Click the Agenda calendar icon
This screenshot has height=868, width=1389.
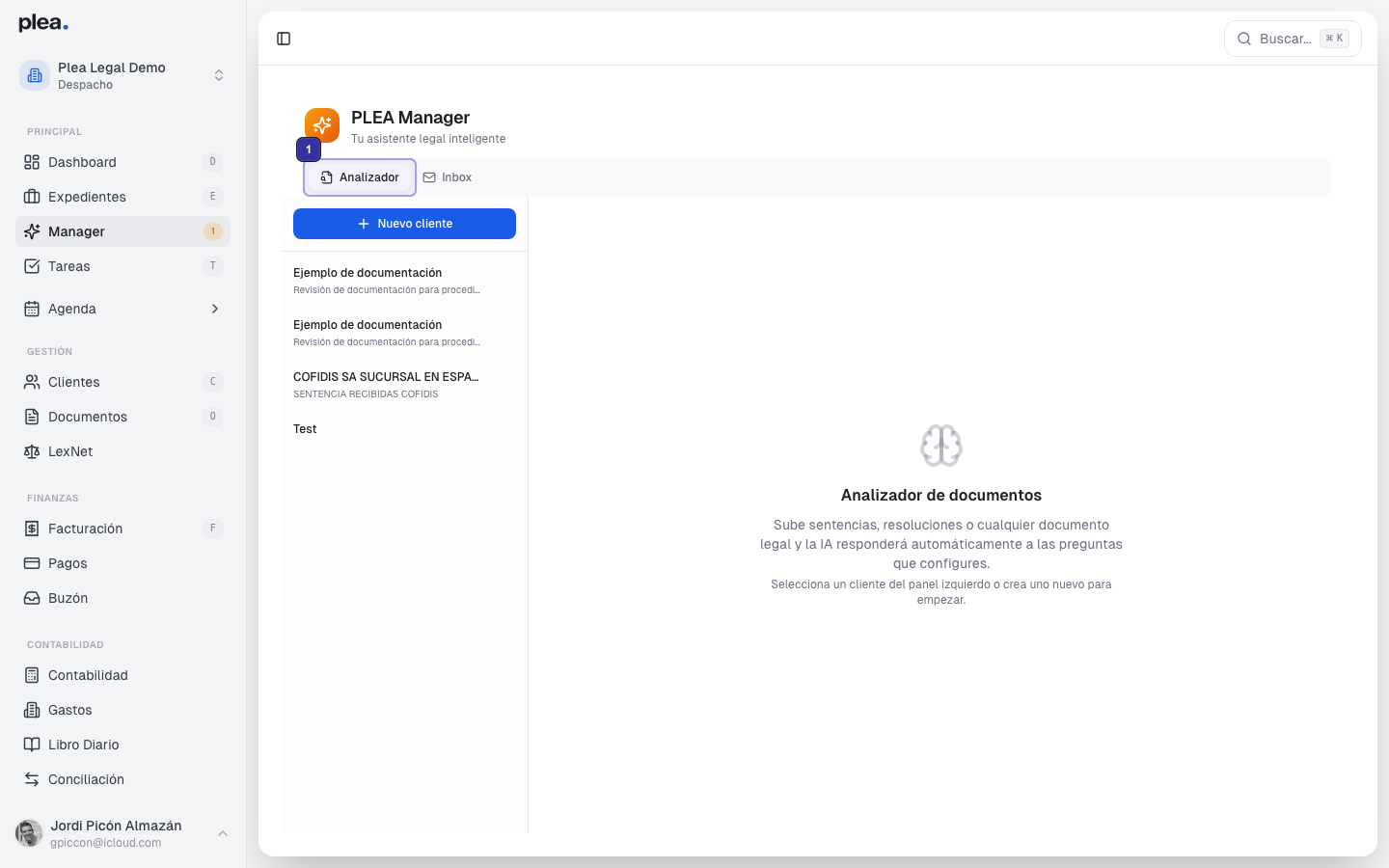(x=32, y=309)
